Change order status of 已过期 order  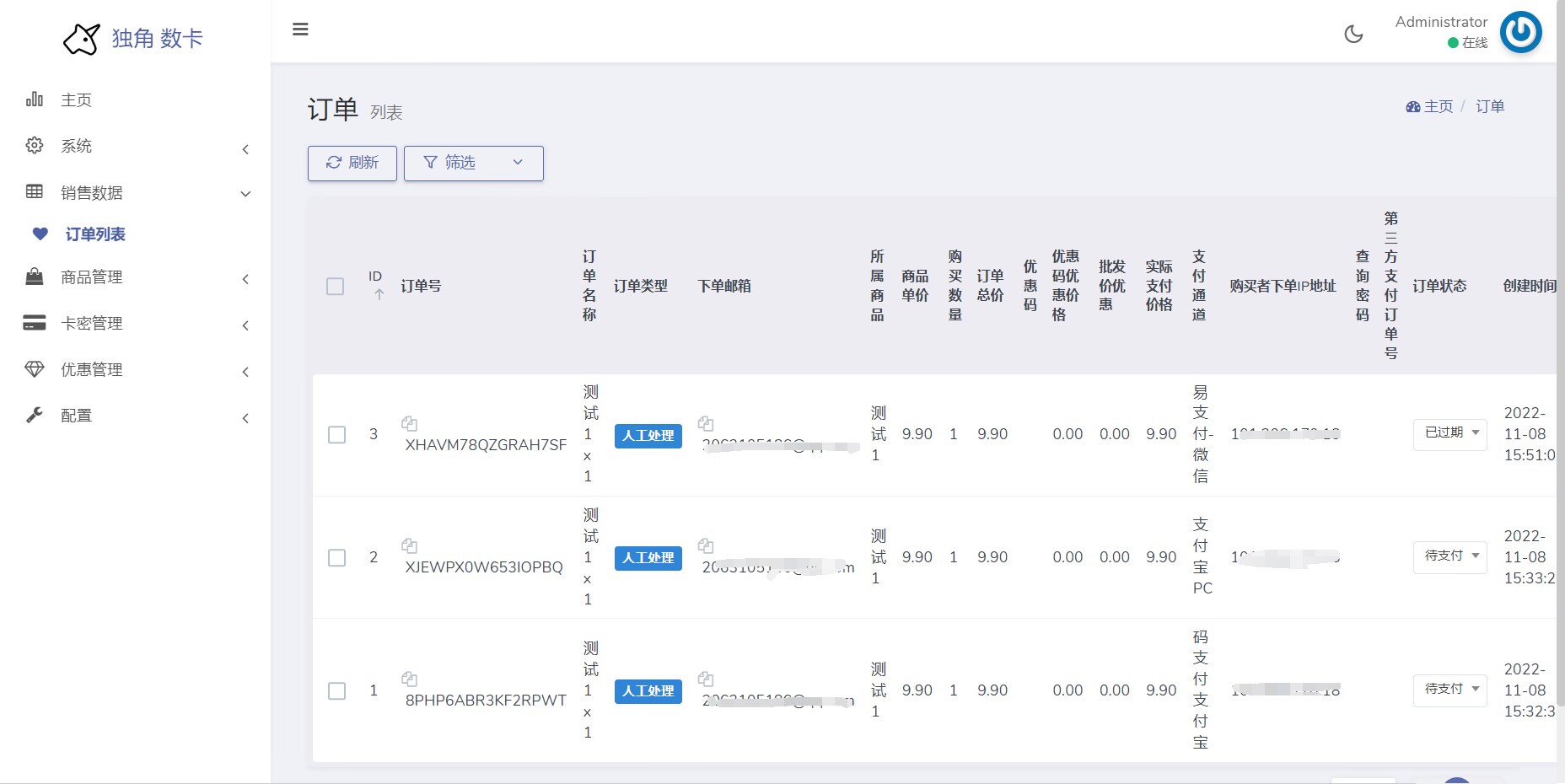point(1449,434)
